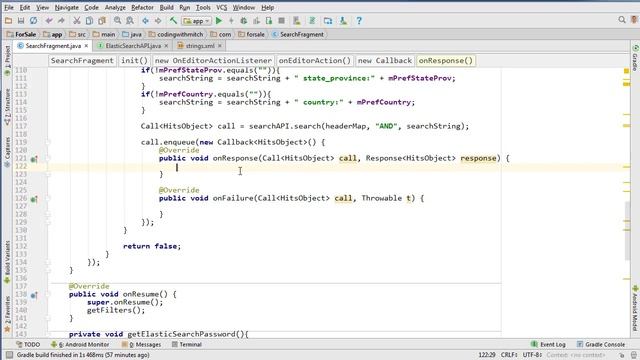Jump to onEditorAction() in the structure breadcrumb
Viewport: 640px width, 360px height.
(314, 60)
